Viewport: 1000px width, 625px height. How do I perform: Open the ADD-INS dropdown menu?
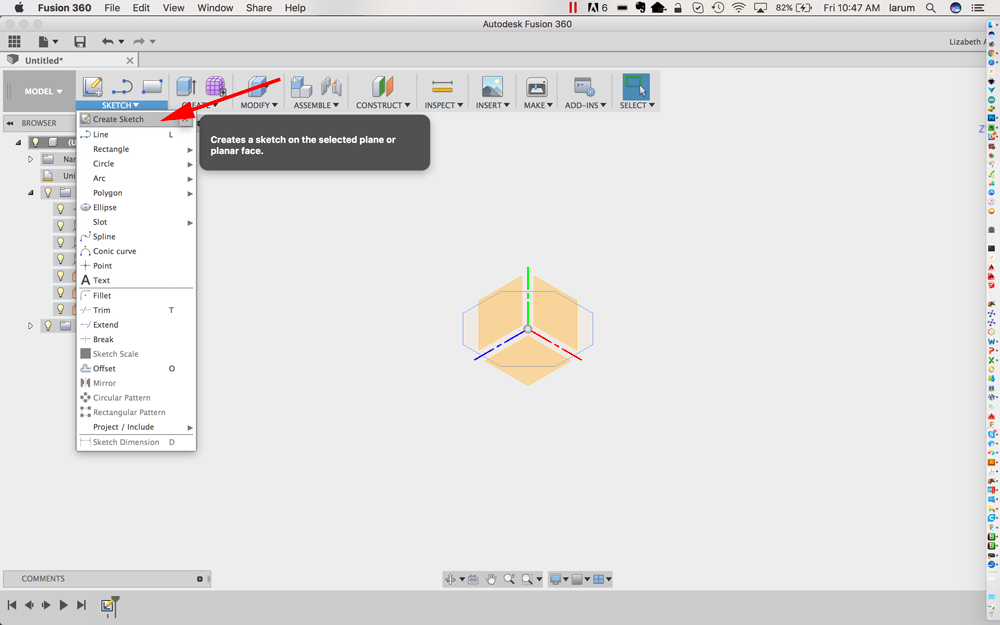(585, 105)
